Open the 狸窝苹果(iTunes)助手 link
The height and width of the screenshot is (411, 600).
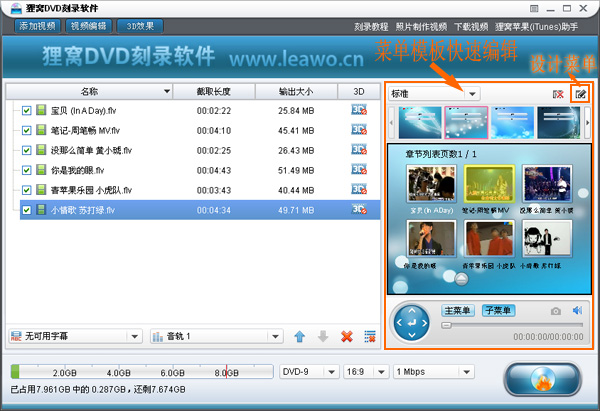coord(536,27)
